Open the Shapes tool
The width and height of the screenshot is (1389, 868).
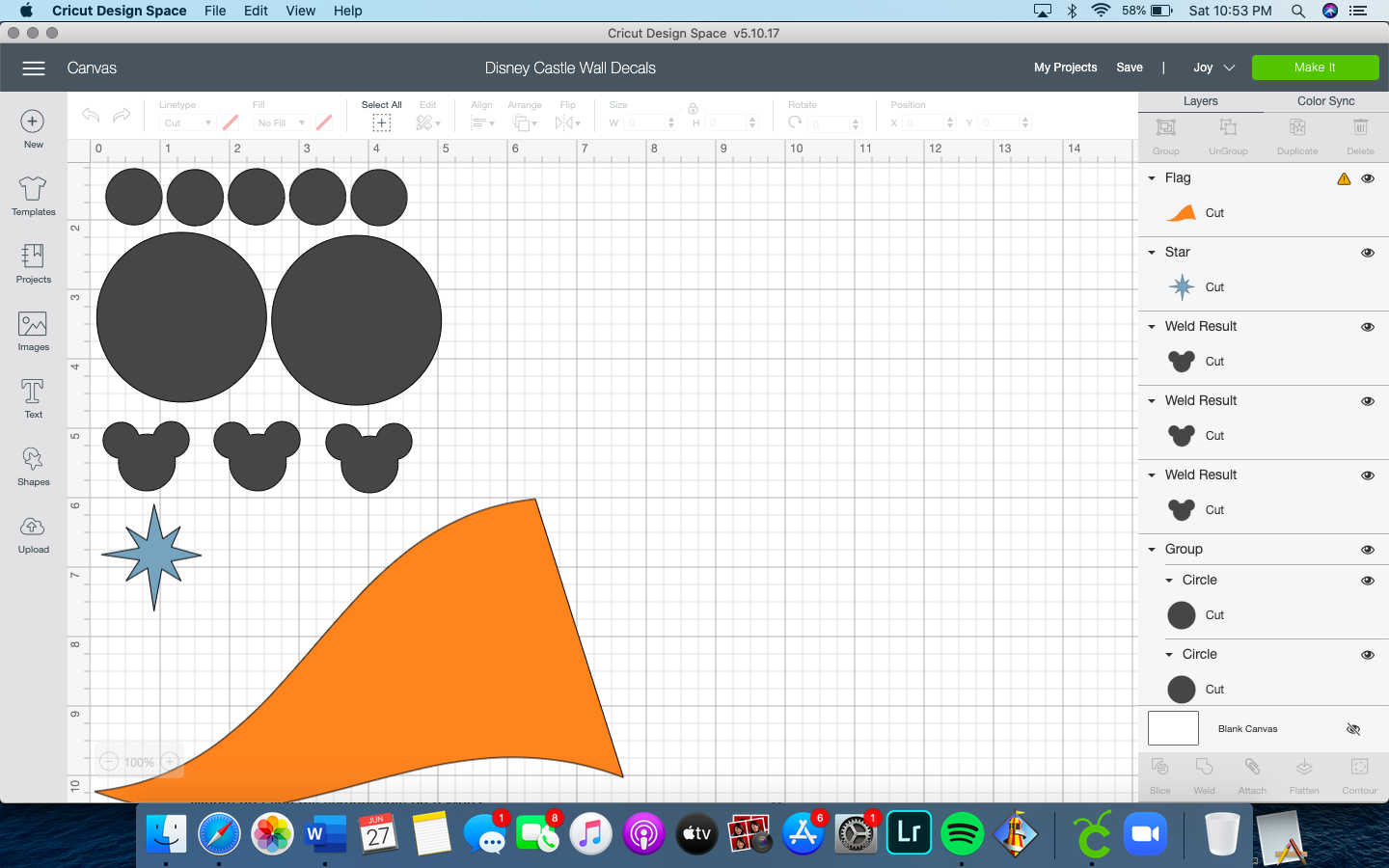click(x=33, y=466)
